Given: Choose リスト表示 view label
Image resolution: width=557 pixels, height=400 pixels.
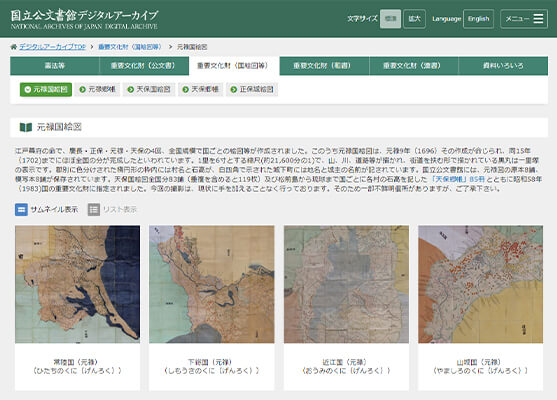Looking at the screenshot, I should tap(120, 210).
